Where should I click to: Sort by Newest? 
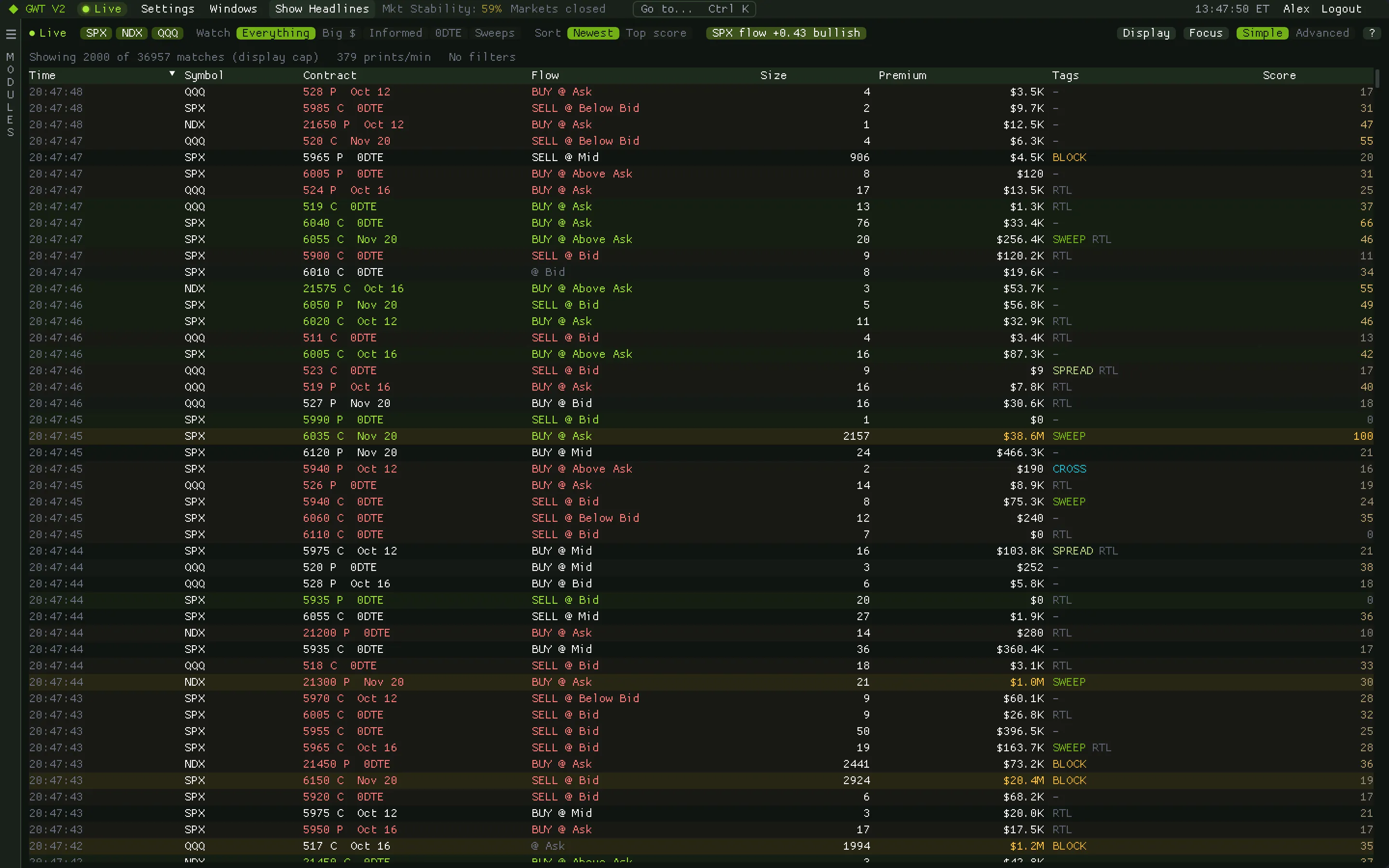(x=593, y=33)
